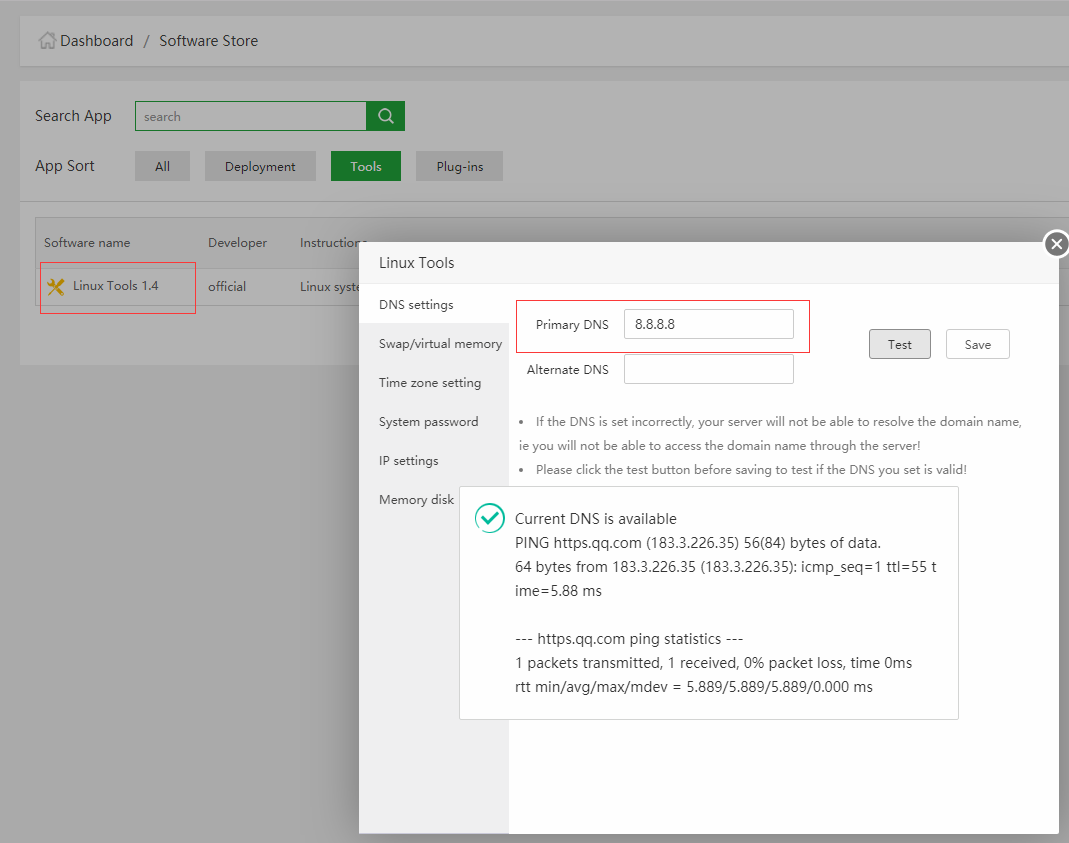The image size is (1069, 843).
Task: Open System password section
Action: [x=428, y=422]
